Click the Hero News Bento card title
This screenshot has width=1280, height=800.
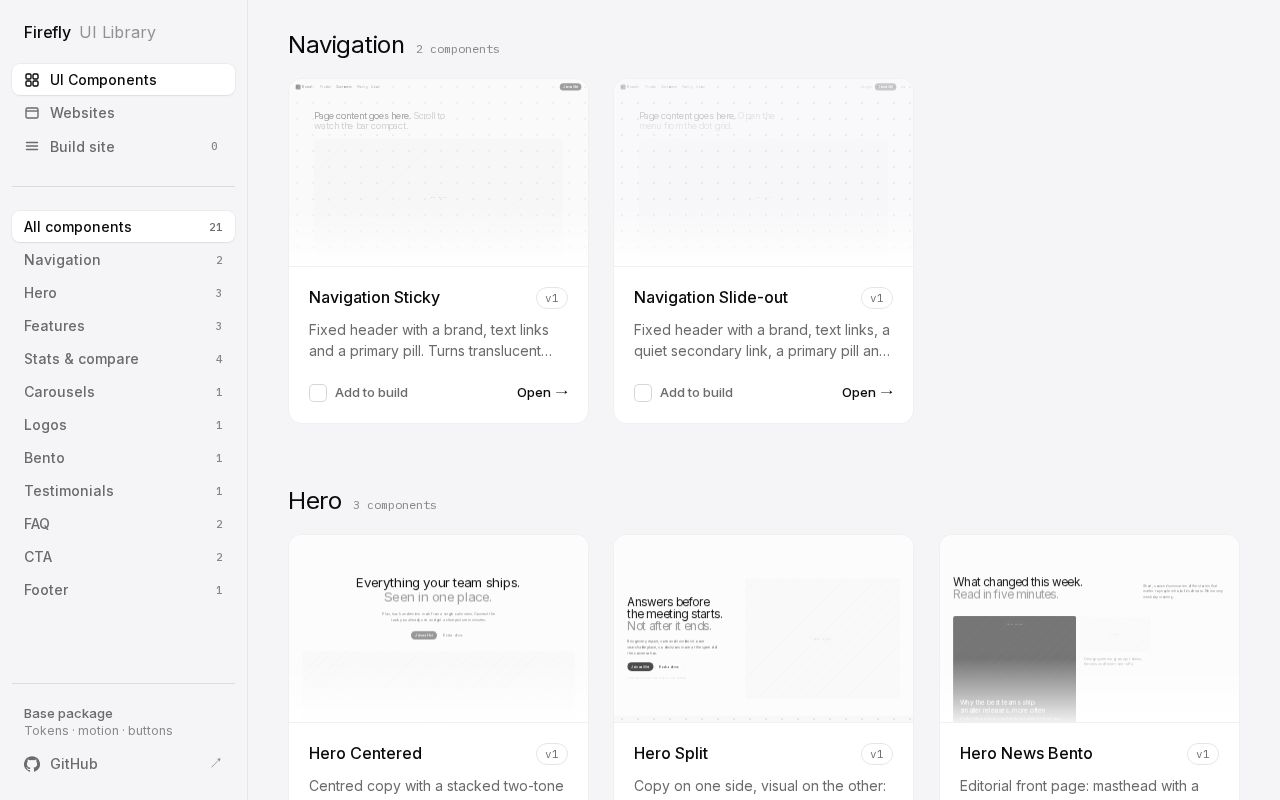tap(1026, 753)
